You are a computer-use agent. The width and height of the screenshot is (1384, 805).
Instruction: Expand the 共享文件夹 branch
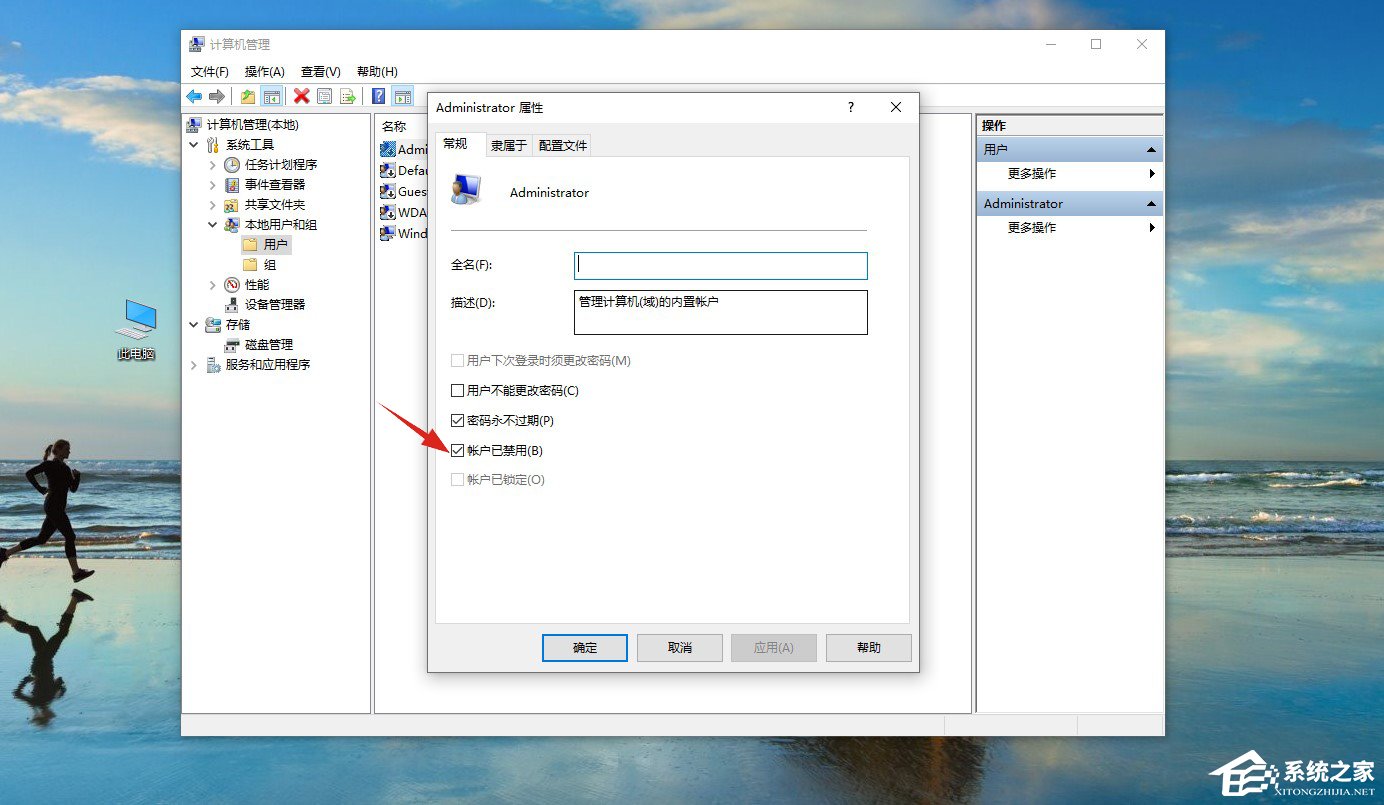213,205
